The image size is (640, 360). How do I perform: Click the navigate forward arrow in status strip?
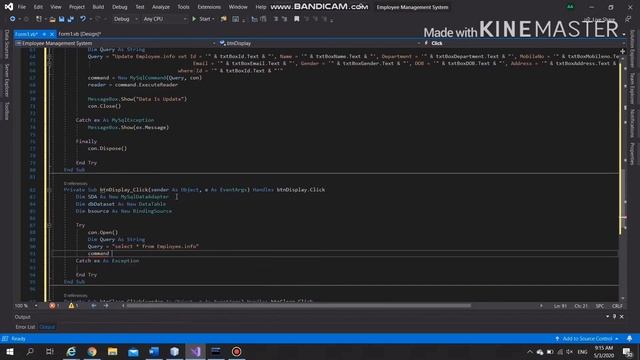click(x=106, y=306)
